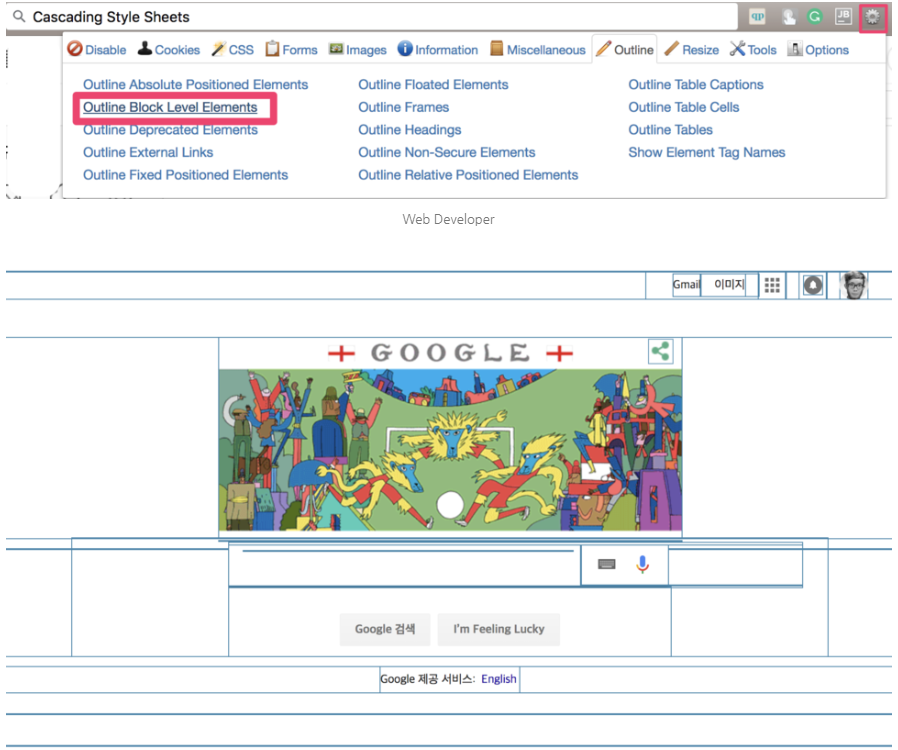Switch to the CSS tab
The width and height of the screenshot is (898, 750).
pos(233,50)
